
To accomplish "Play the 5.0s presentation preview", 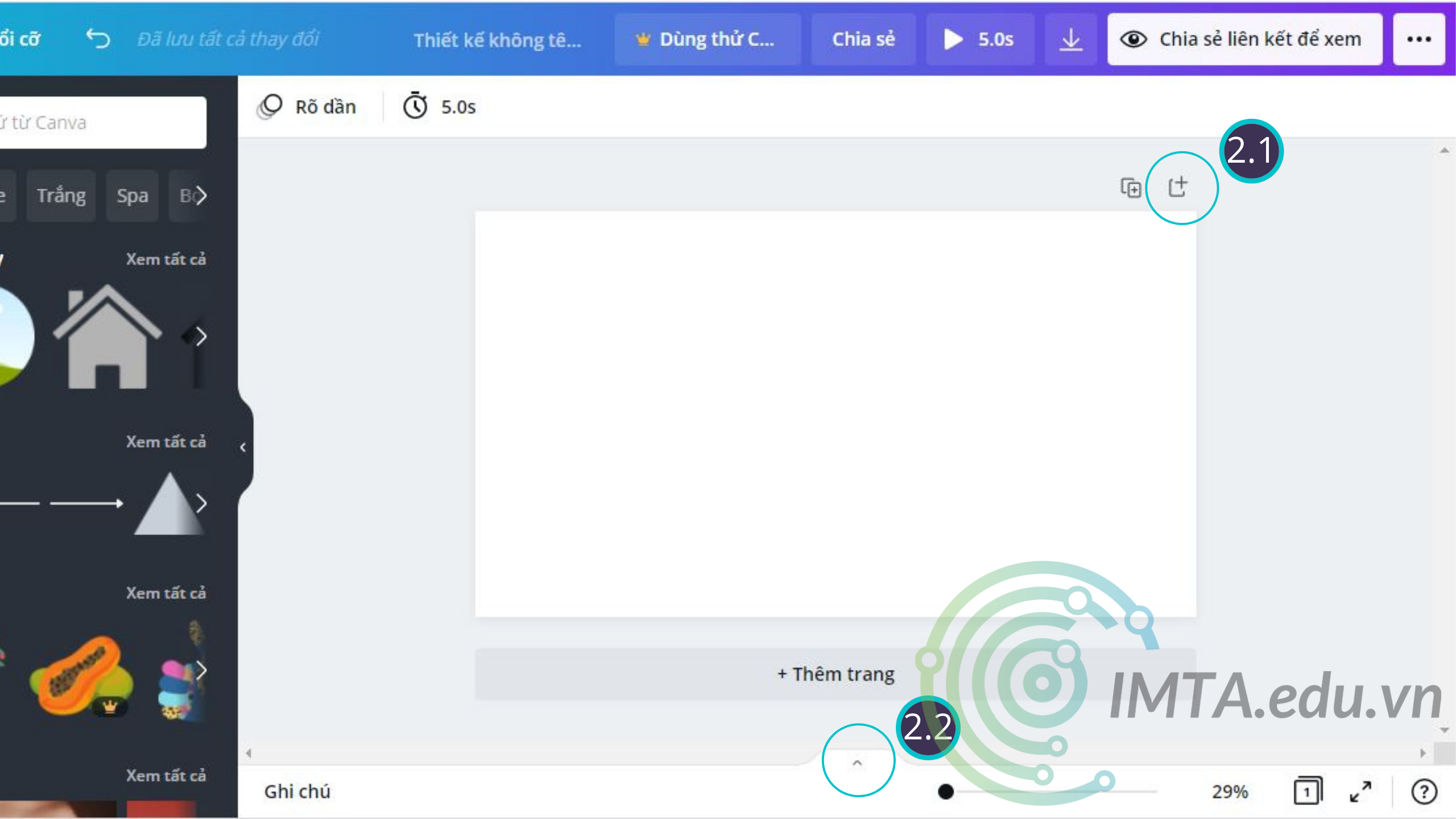I will pyautogui.click(x=979, y=39).
